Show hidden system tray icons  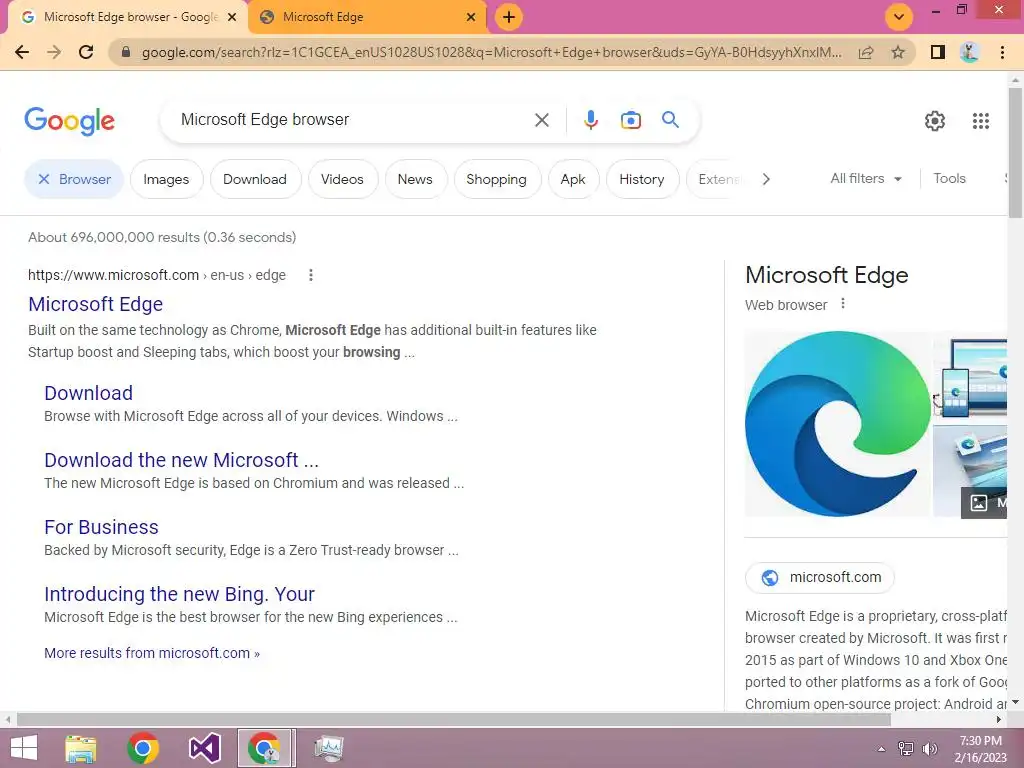coord(881,749)
